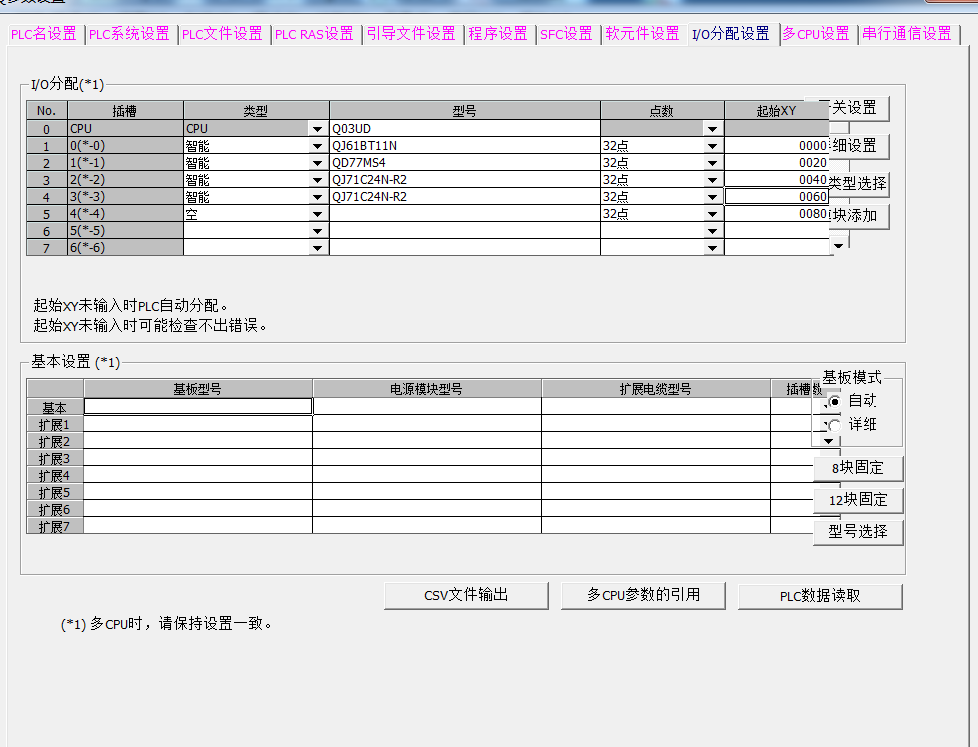
Task: Open the PLC RAS设置 tab
Action: coord(314,34)
